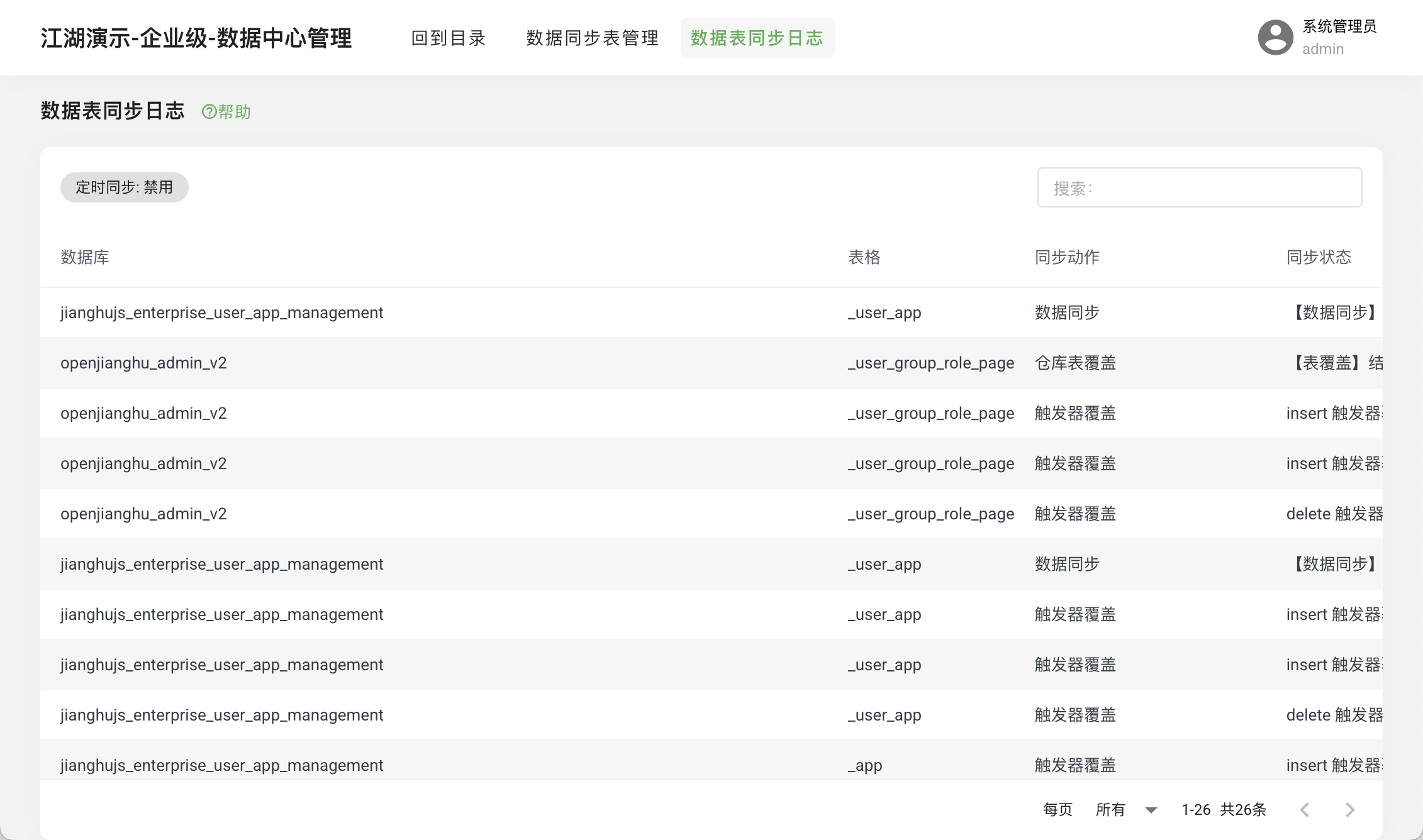Viewport: 1423px width, 840px height.
Task: Focus the 搜索 input field
Action: coord(1199,187)
